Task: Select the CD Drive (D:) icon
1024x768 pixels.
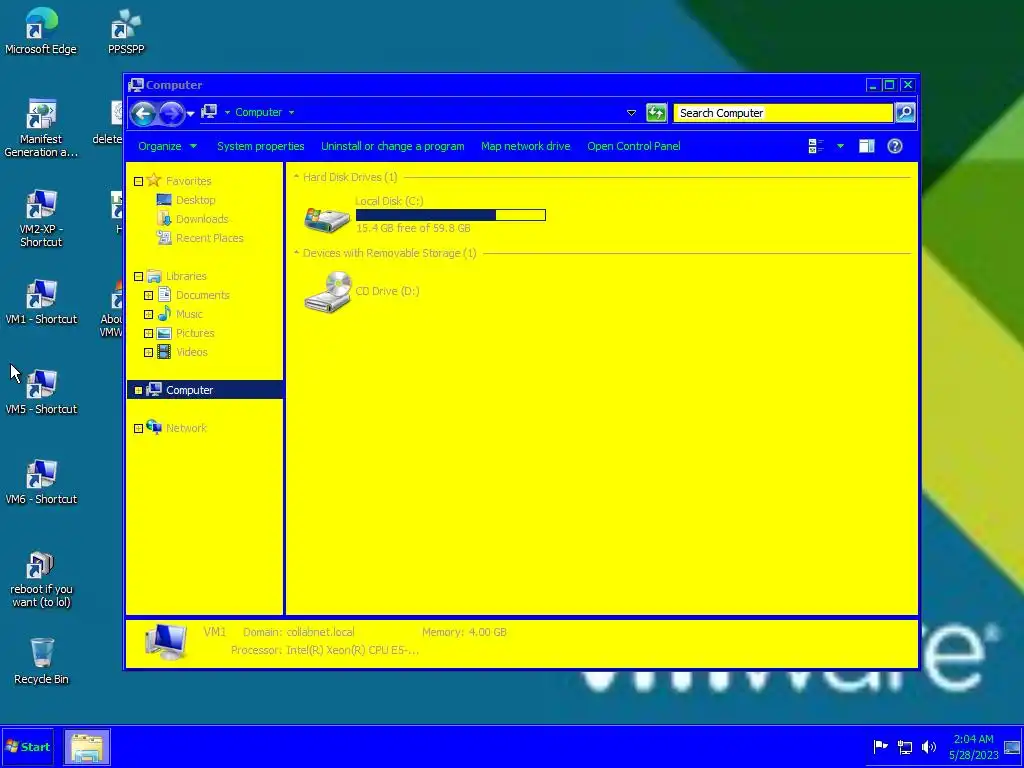Action: click(x=328, y=292)
